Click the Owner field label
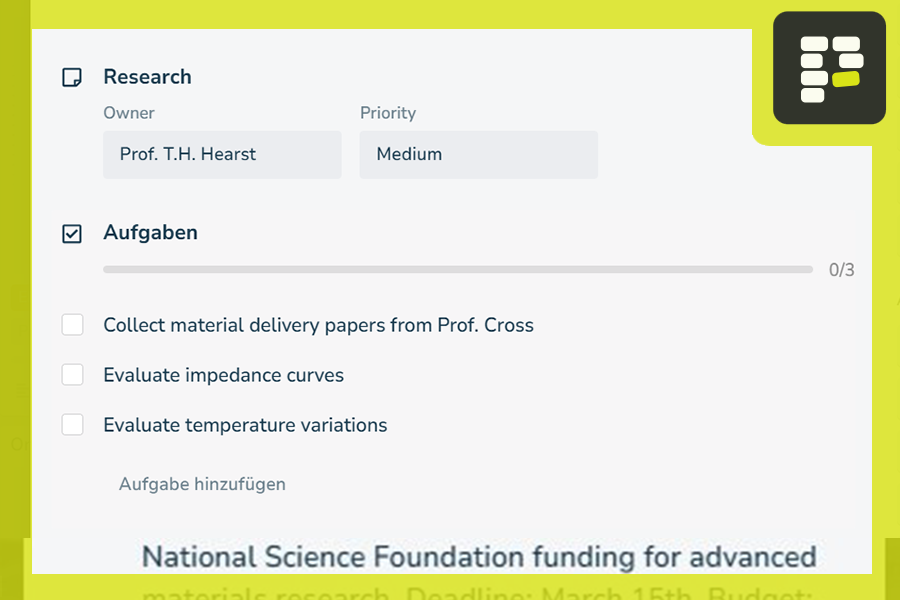 click(129, 113)
